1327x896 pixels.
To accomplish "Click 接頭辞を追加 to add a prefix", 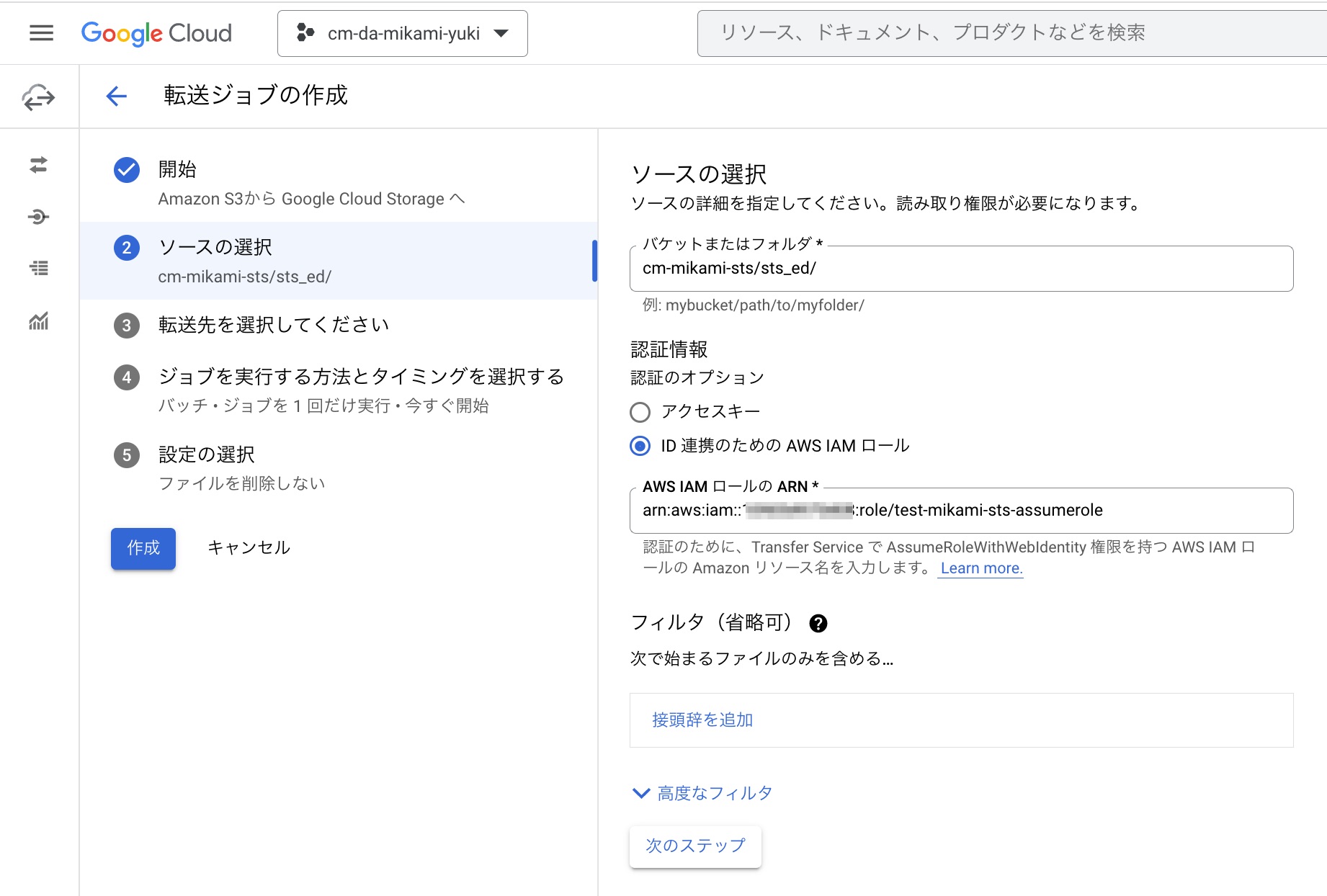I will 701,719.
